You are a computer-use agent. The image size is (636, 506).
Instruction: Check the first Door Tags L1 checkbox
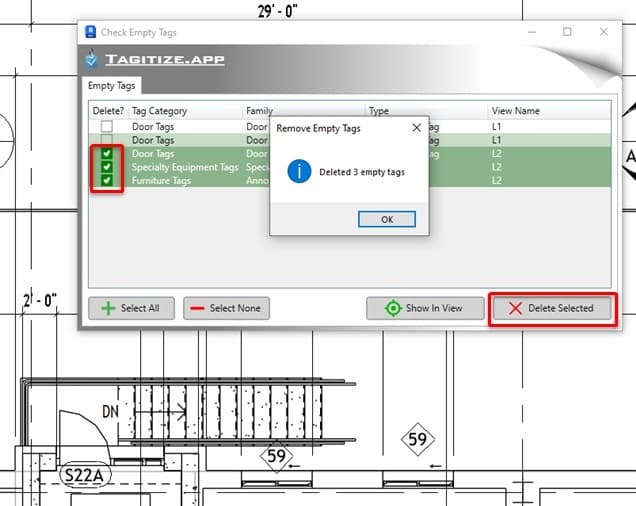[x=107, y=126]
